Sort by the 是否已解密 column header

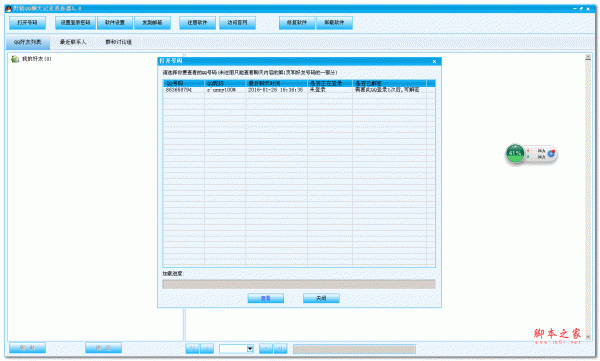click(390, 83)
